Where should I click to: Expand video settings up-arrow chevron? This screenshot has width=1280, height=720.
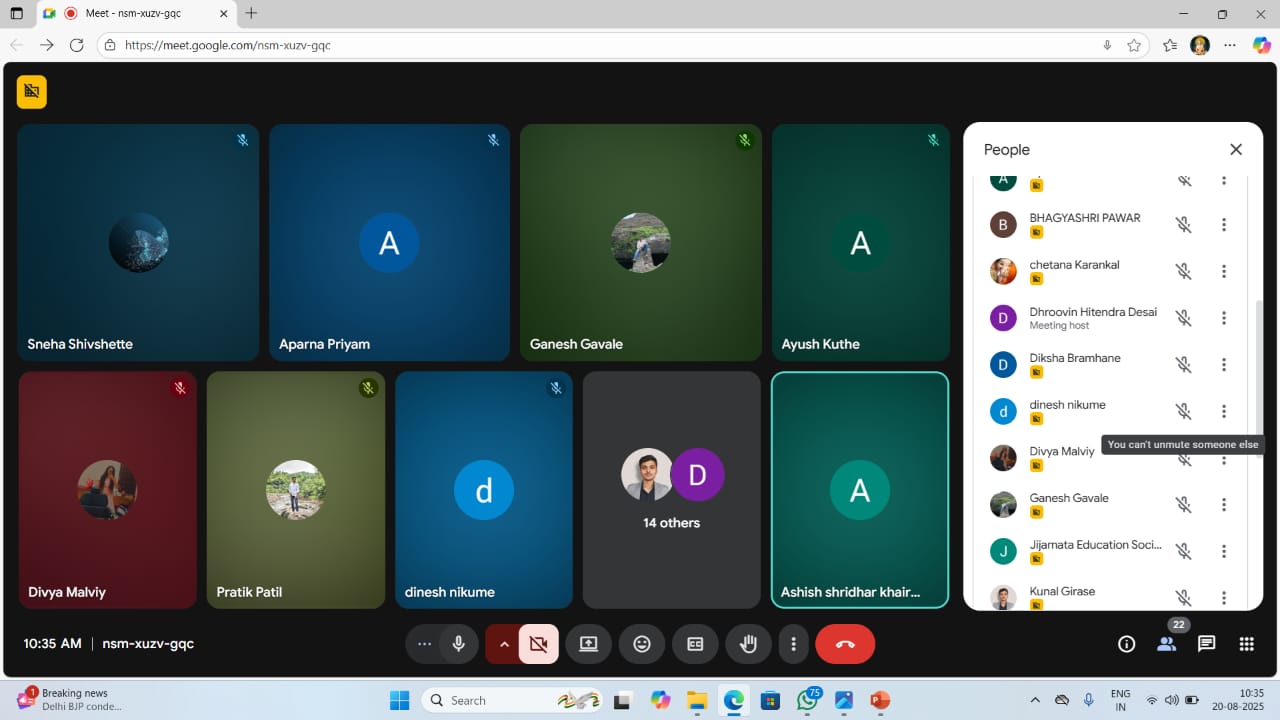pyautogui.click(x=504, y=644)
